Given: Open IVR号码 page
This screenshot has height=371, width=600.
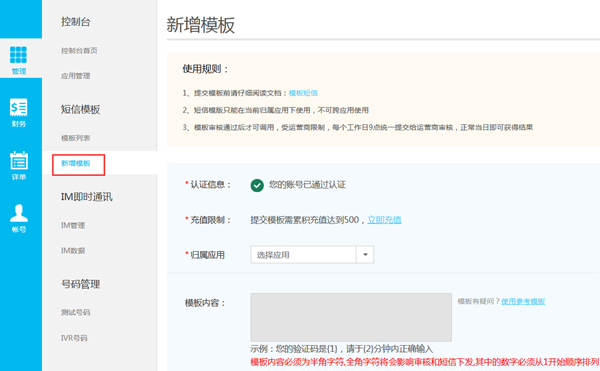Looking at the screenshot, I should pyautogui.click(x=74, y=338).
